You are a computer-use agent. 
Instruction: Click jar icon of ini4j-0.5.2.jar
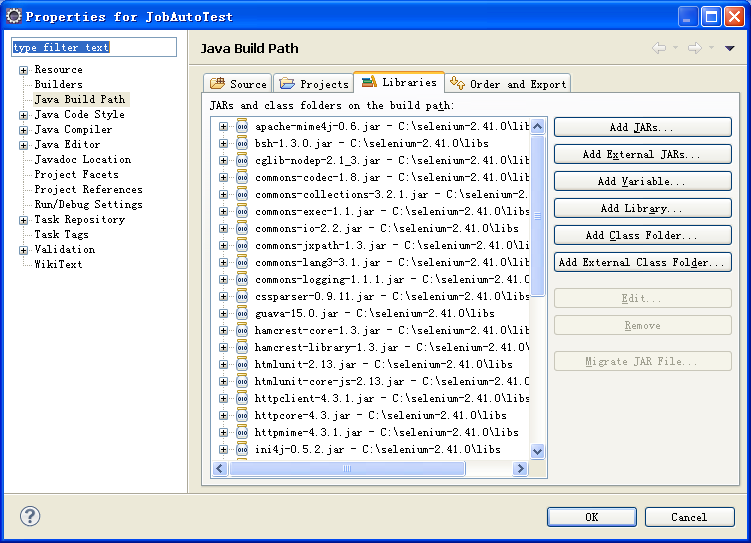[x=242, y=449]
